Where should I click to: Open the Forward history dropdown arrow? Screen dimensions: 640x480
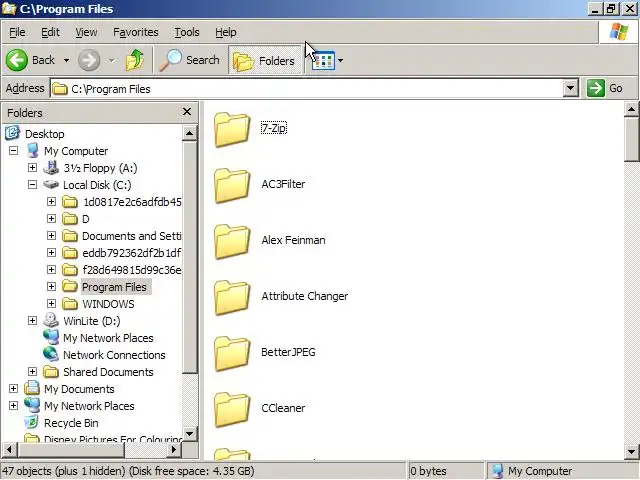click(x=111, y=60)
